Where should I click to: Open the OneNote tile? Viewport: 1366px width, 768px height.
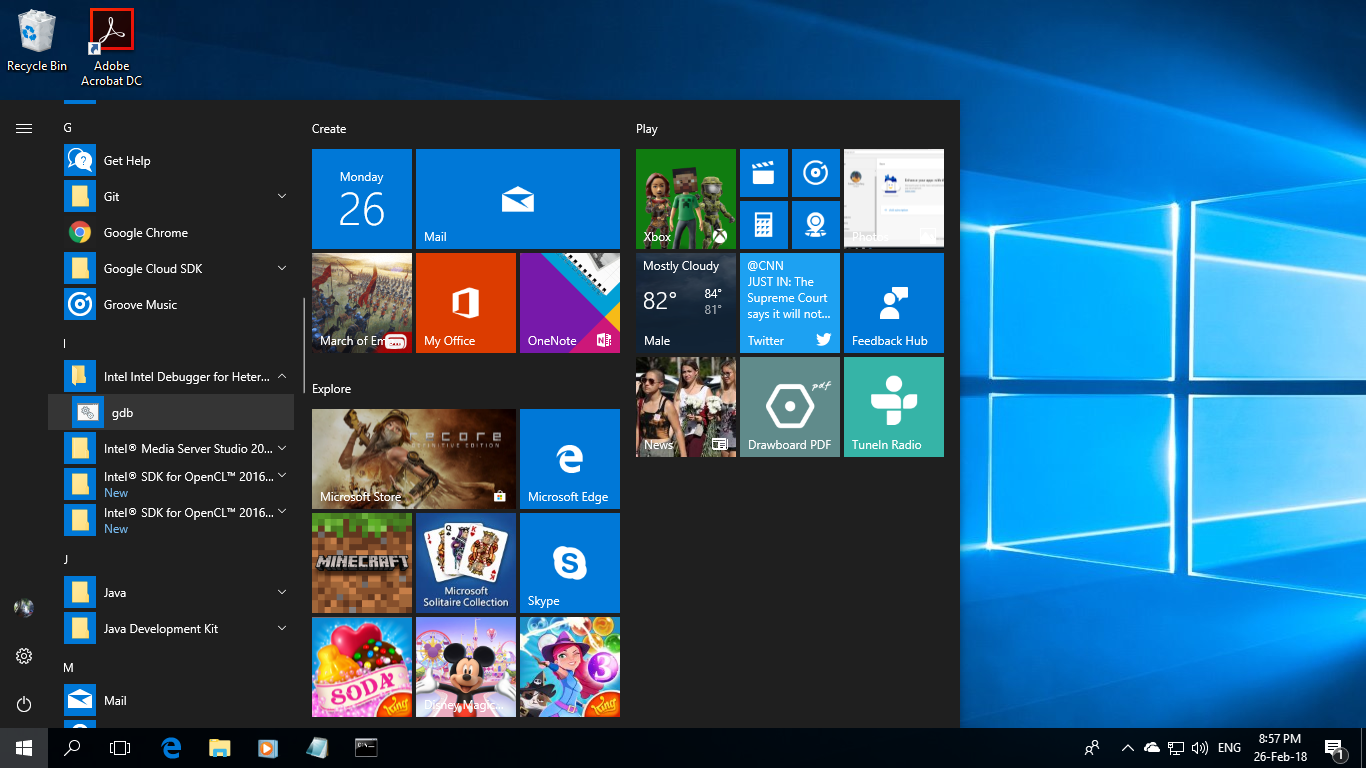point(569,303)
